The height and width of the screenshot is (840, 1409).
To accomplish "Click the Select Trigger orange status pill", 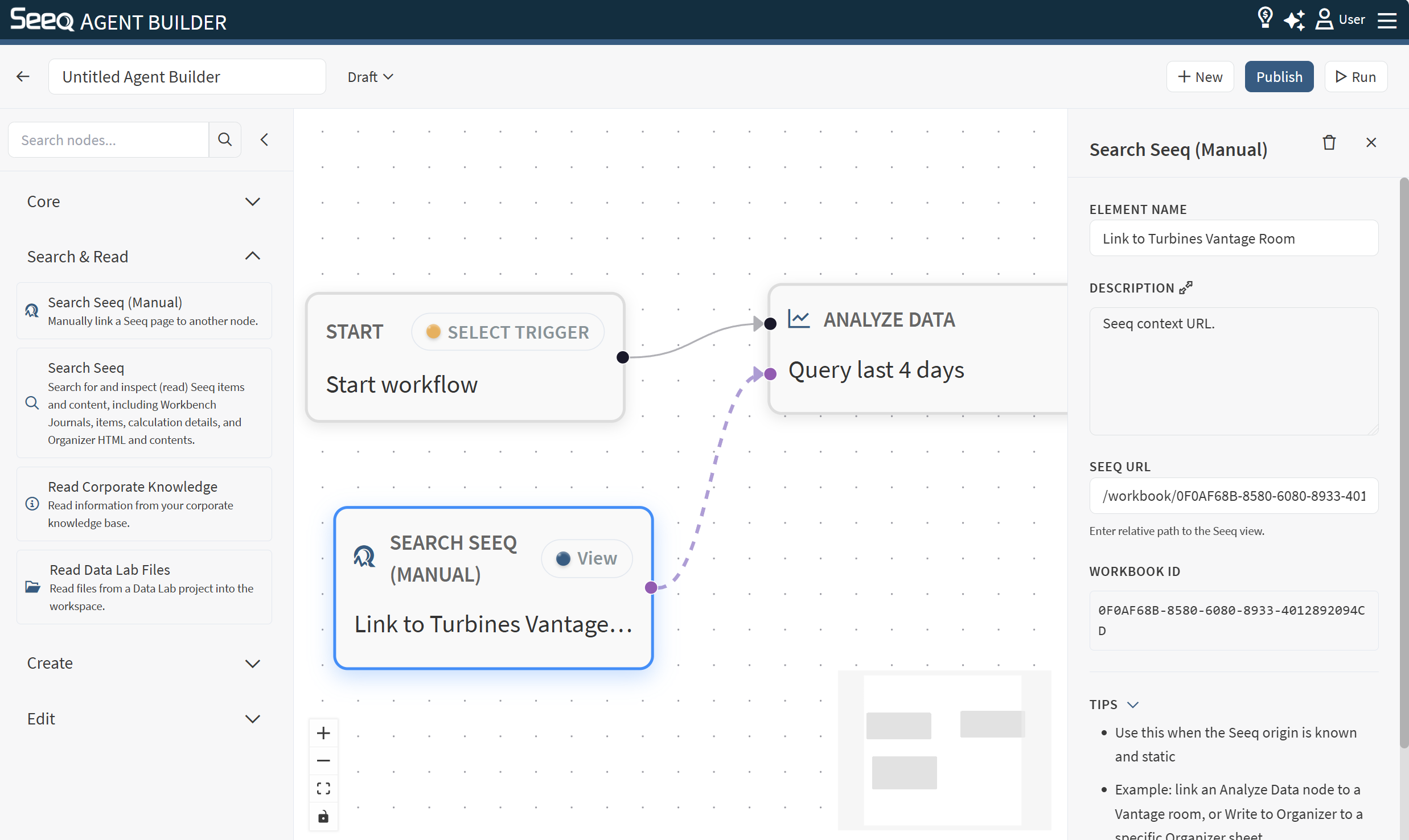I will (x=508, y=332).
